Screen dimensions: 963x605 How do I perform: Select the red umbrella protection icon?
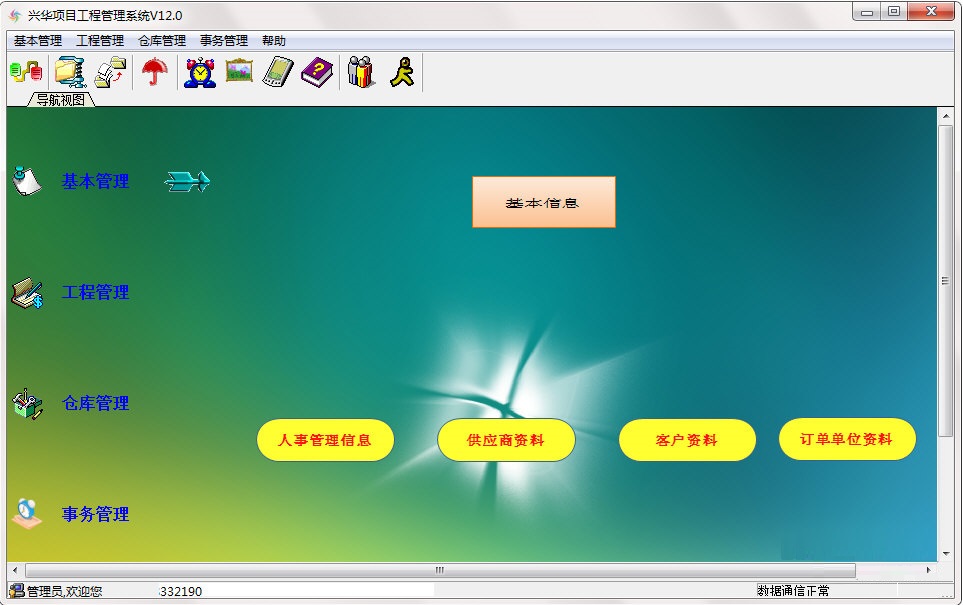pyautogui.click(x=154, y=70)
